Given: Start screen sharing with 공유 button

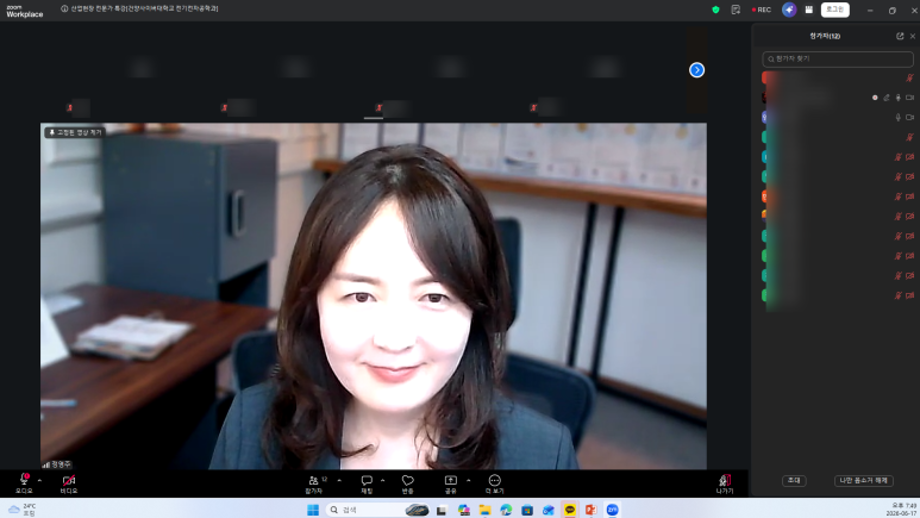Looking at the screenshot, I should click(x=451, y=483).
